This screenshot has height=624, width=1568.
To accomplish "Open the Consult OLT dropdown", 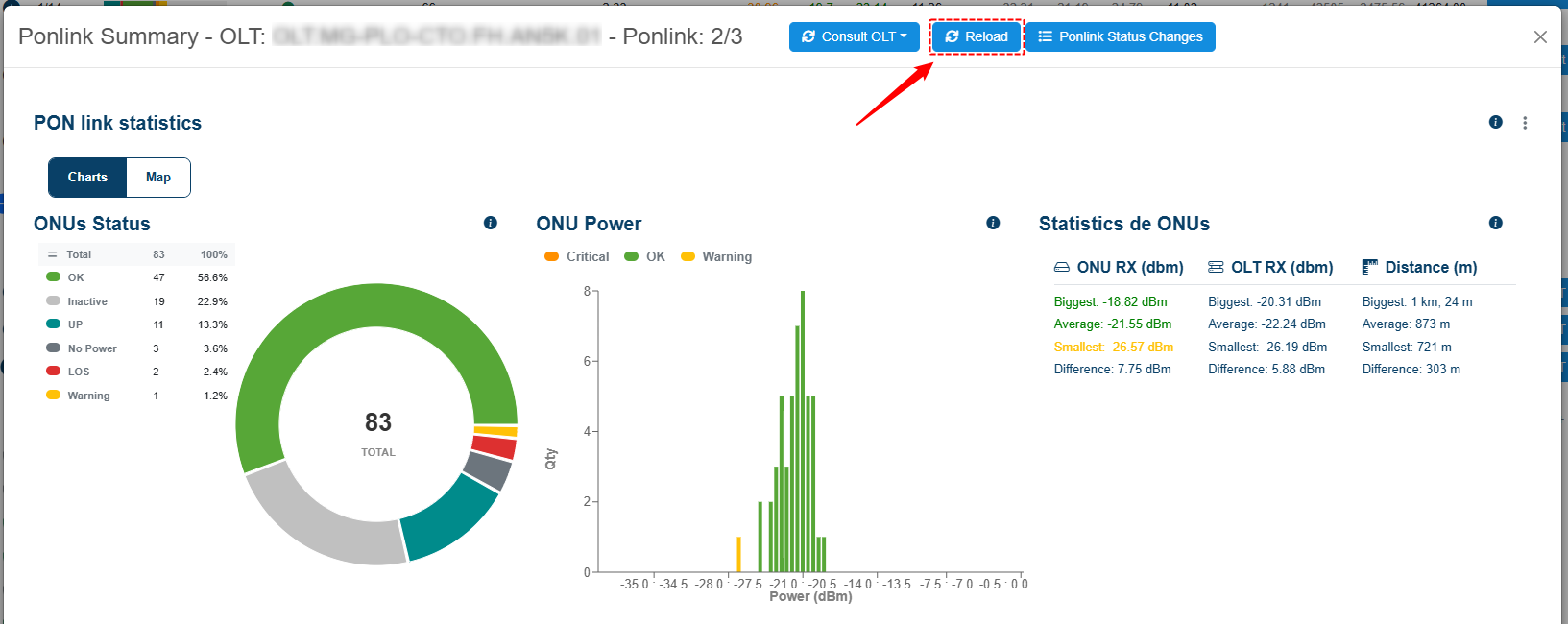I will tap(854, 36).
